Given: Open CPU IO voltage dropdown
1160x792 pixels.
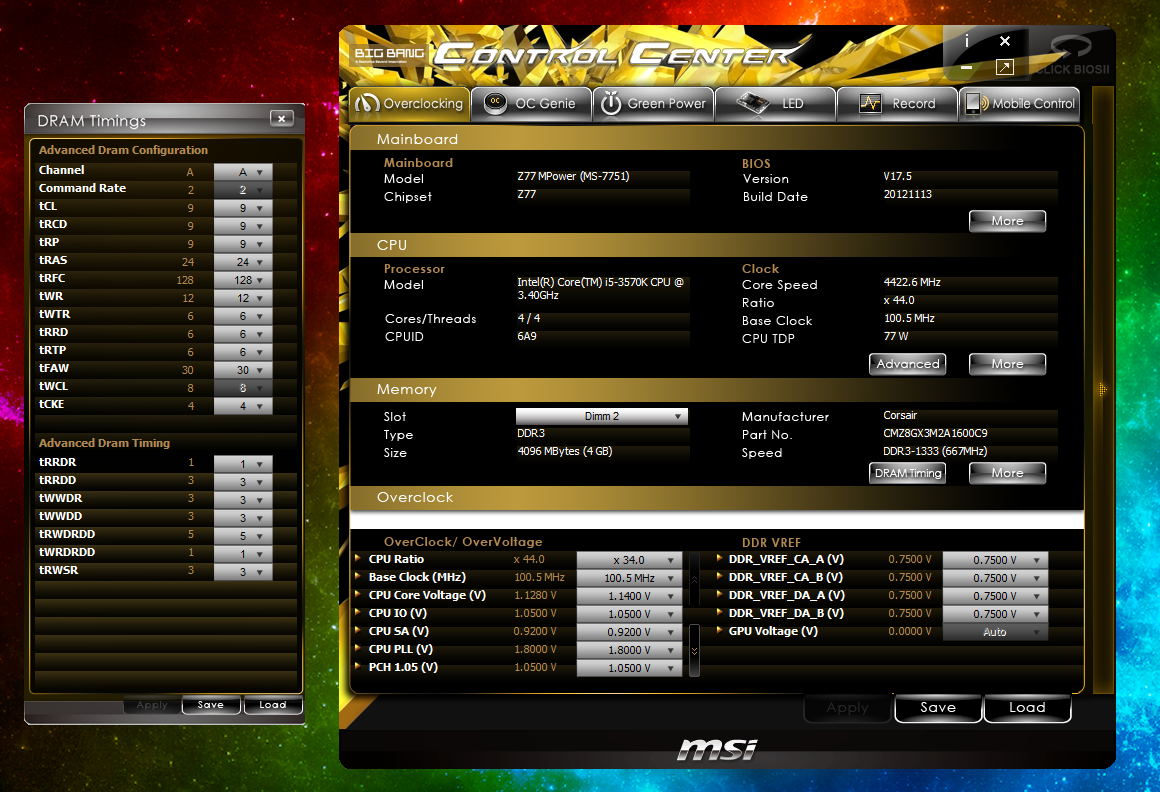Looking at the screenshot, I should click(629, 614).
